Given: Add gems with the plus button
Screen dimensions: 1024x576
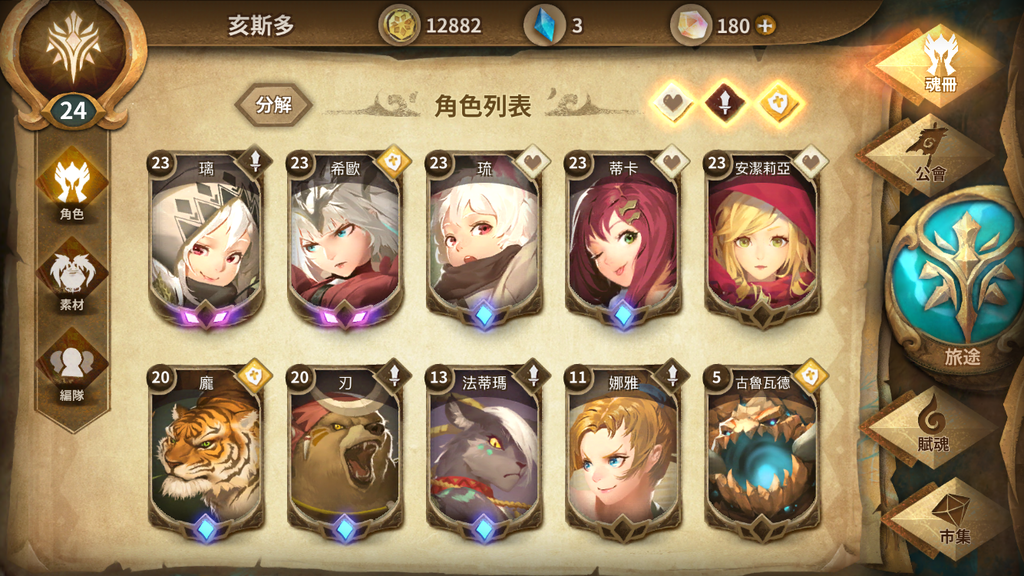Looking at the screenshot, I should pyautogui.click(x=765, y=26).
